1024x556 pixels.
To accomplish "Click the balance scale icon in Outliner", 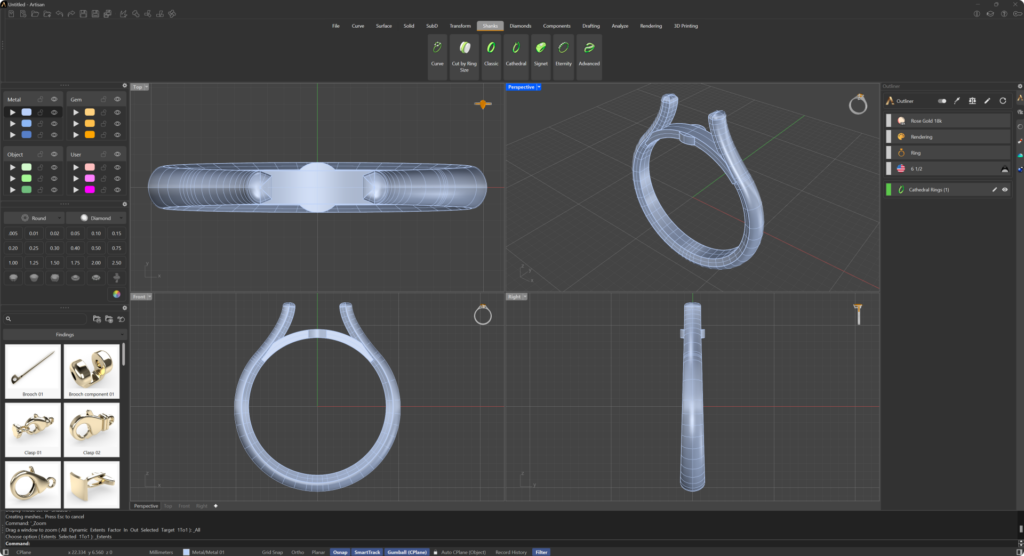I will pos(971,101).
